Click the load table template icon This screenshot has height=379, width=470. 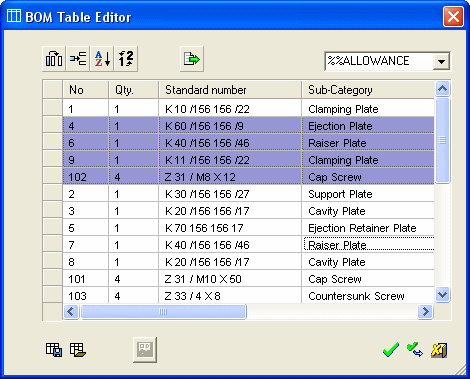click(x=78, y=350)
